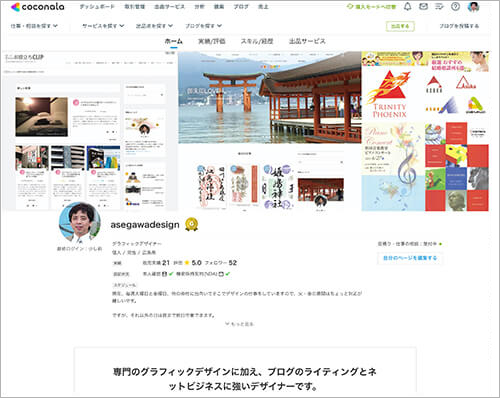Click the Itsukushima shrine cover image
This screenshot has height=398, width=500.
tap(269, 98)
